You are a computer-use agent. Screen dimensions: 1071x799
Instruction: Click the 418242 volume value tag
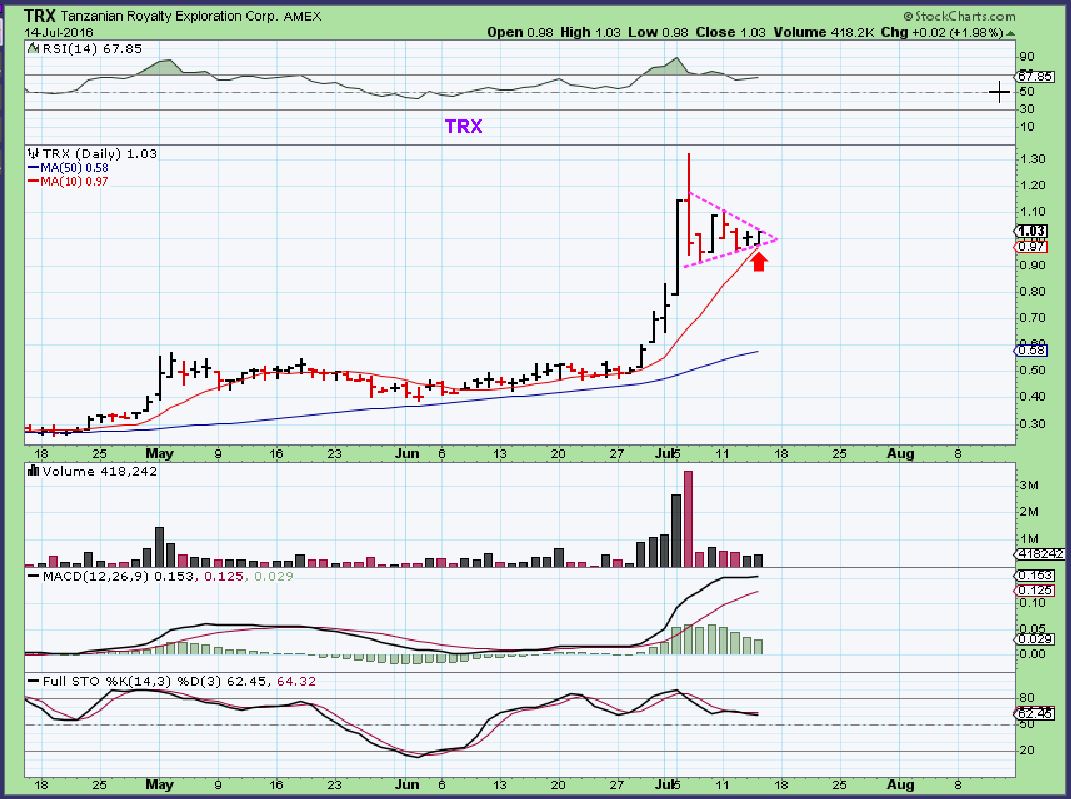[1040, 554]
